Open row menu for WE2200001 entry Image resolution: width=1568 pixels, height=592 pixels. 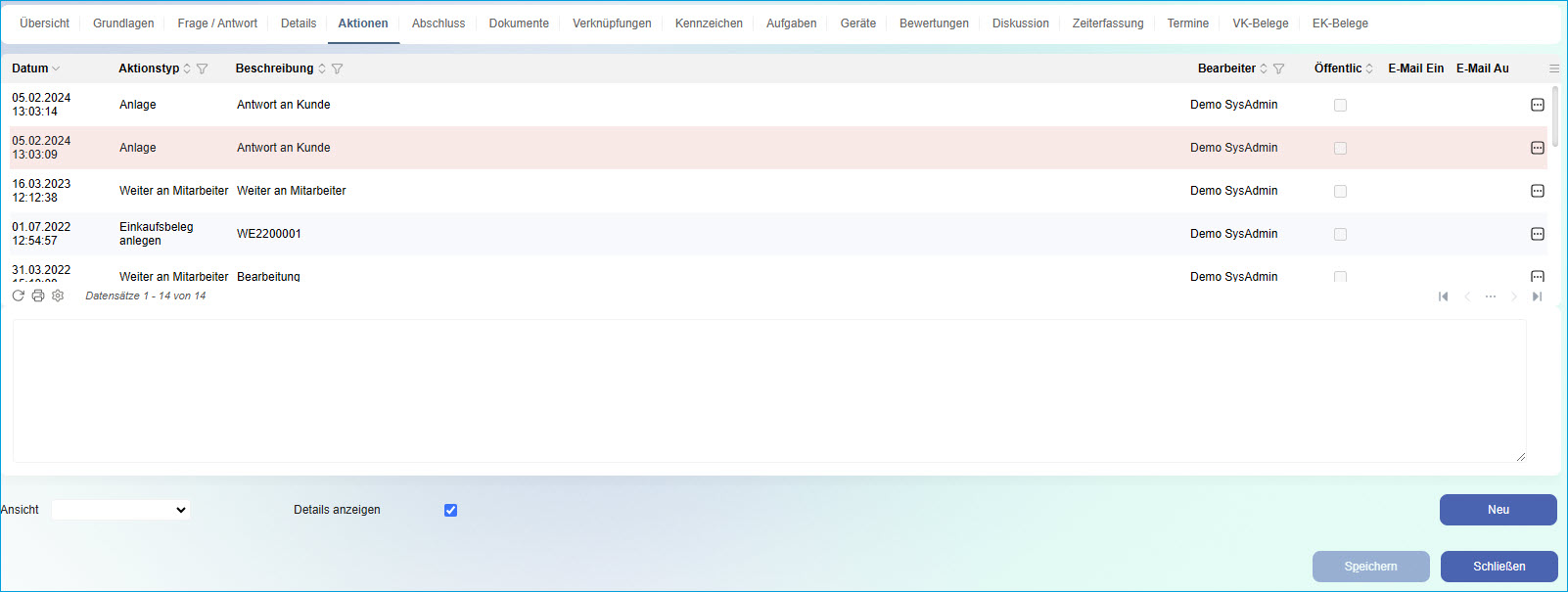pos(1537,234)
